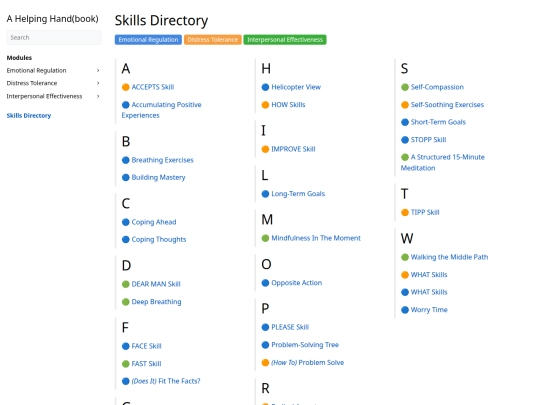Open Distress Tolerance in sidebar modules
The width and height of the screenshot is (540, 405).
[x=32, y=83]
